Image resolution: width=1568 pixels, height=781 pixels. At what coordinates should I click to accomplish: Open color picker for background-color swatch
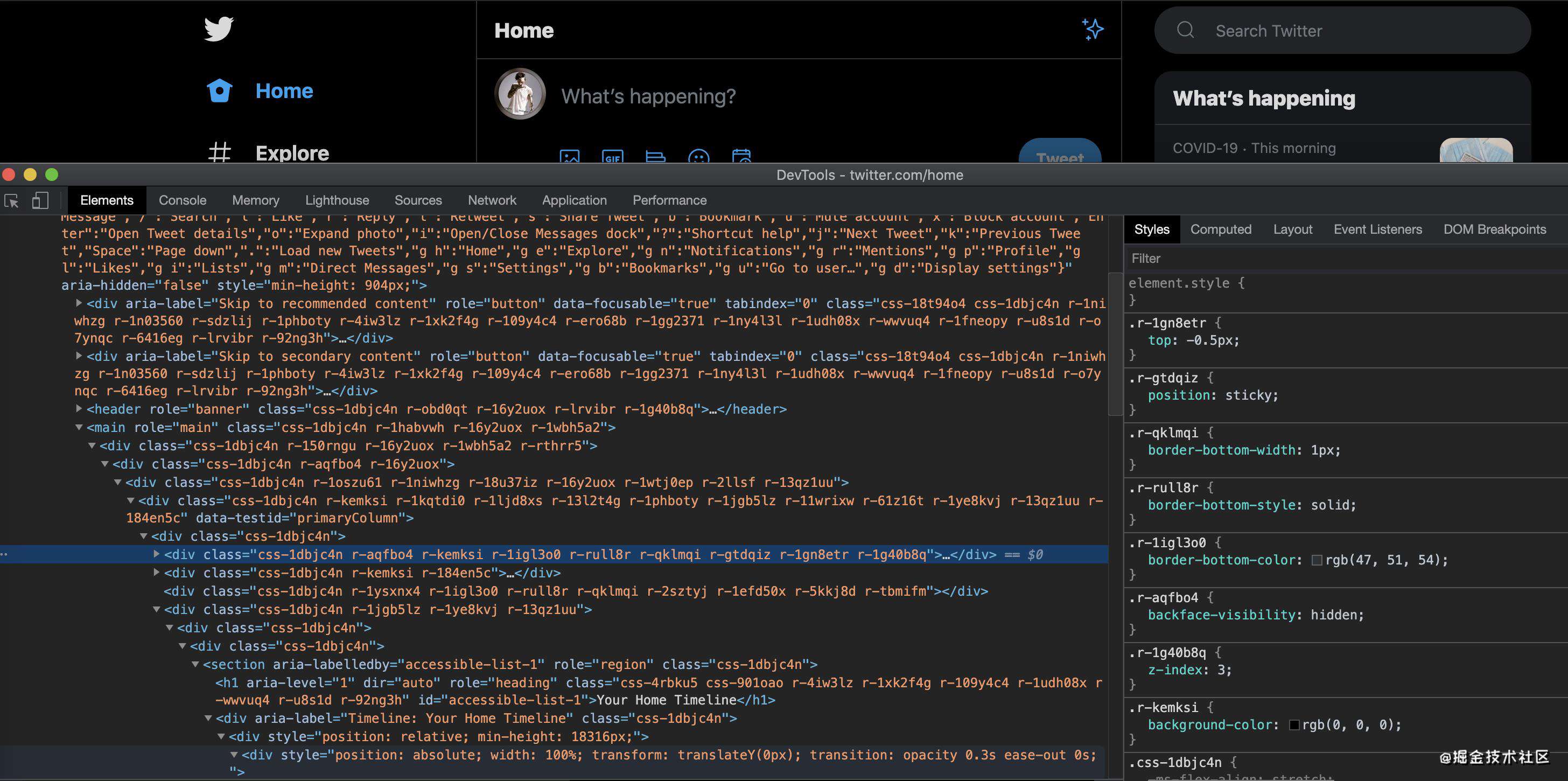(1294, 725)
